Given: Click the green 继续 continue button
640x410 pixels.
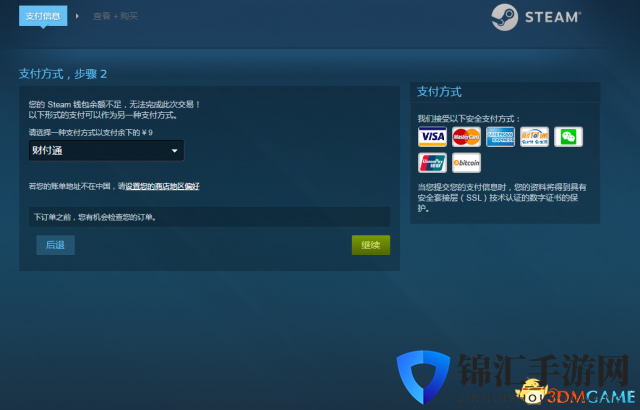Looking at the screenshot, I should [x=371, y=245].
